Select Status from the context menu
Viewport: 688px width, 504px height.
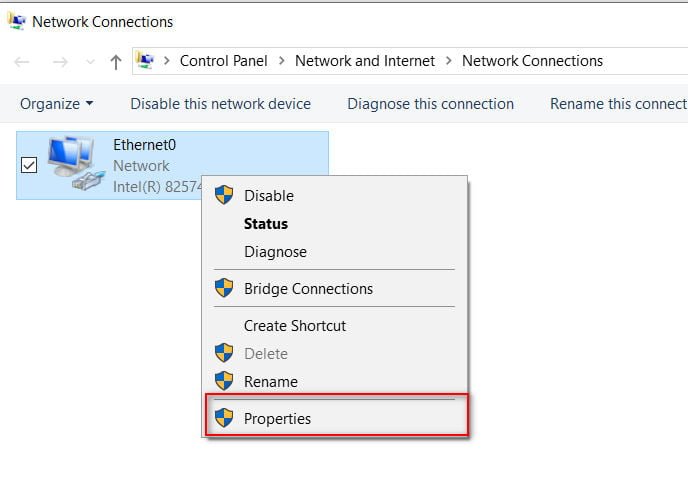point(266,224)
